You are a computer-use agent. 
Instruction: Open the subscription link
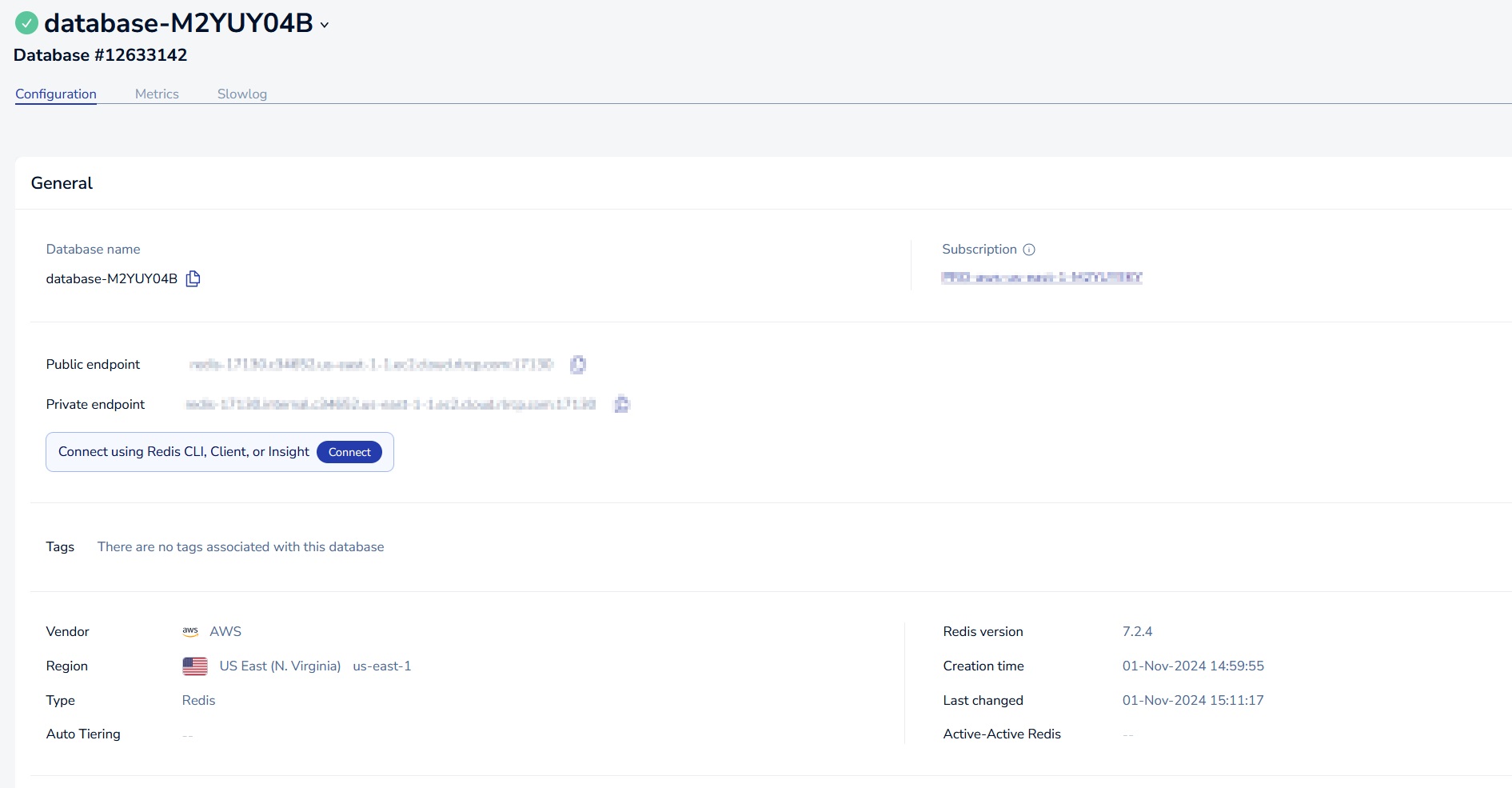point(1041,278)
